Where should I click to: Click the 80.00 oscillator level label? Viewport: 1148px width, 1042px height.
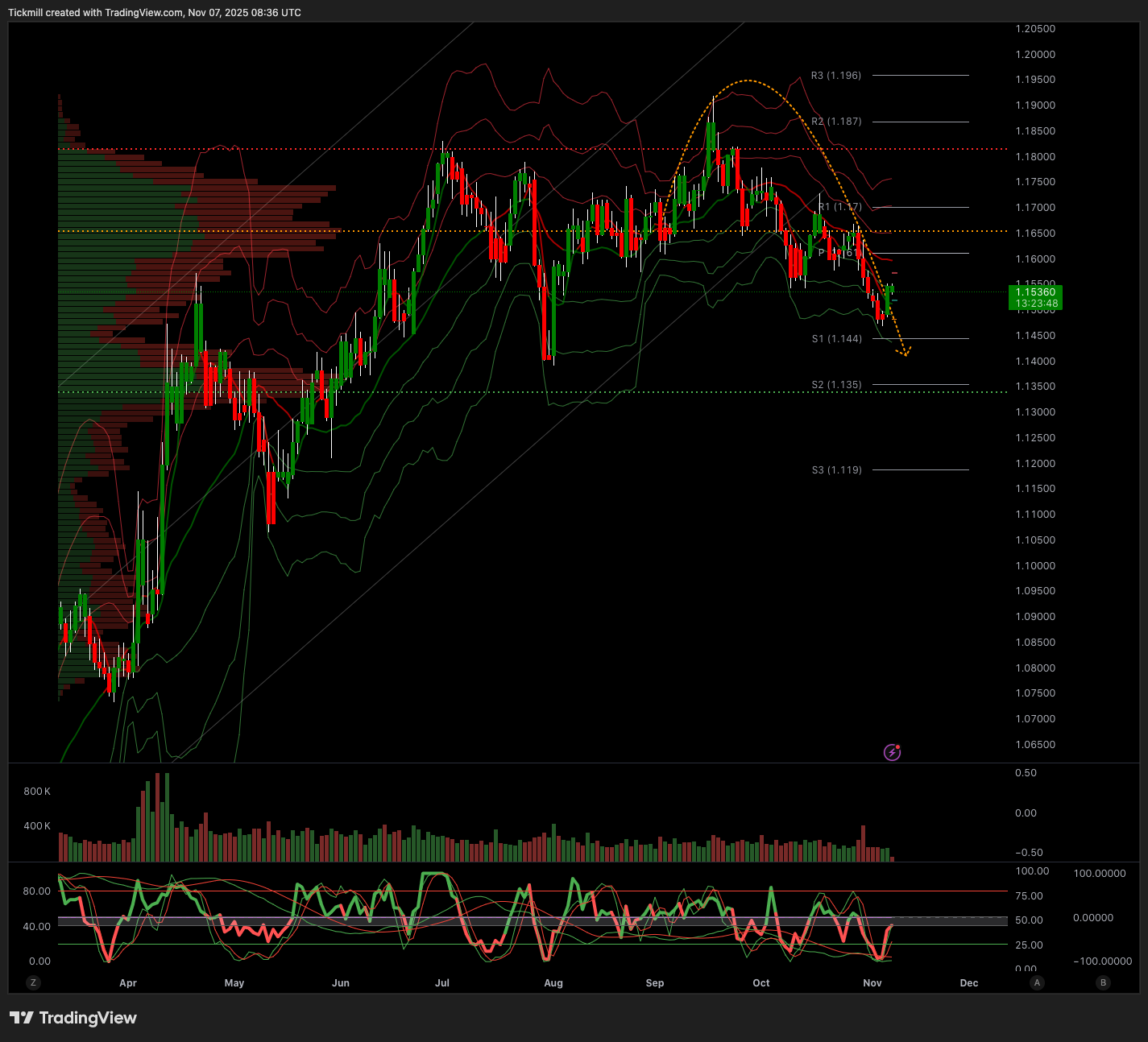pyautogui.click(x=37, y=891)
